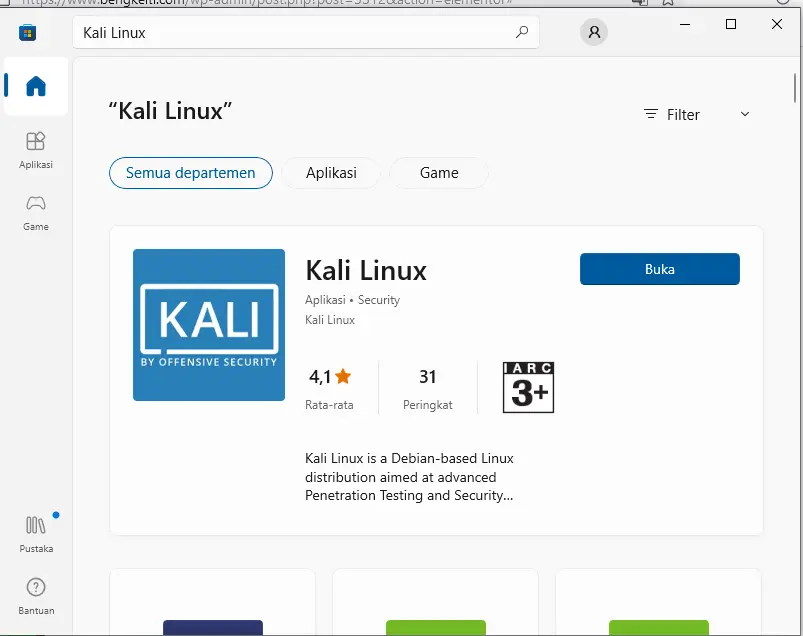The image size is (803, 636).
Task: Select the Aplikasi filter tab
Action: 331,173
